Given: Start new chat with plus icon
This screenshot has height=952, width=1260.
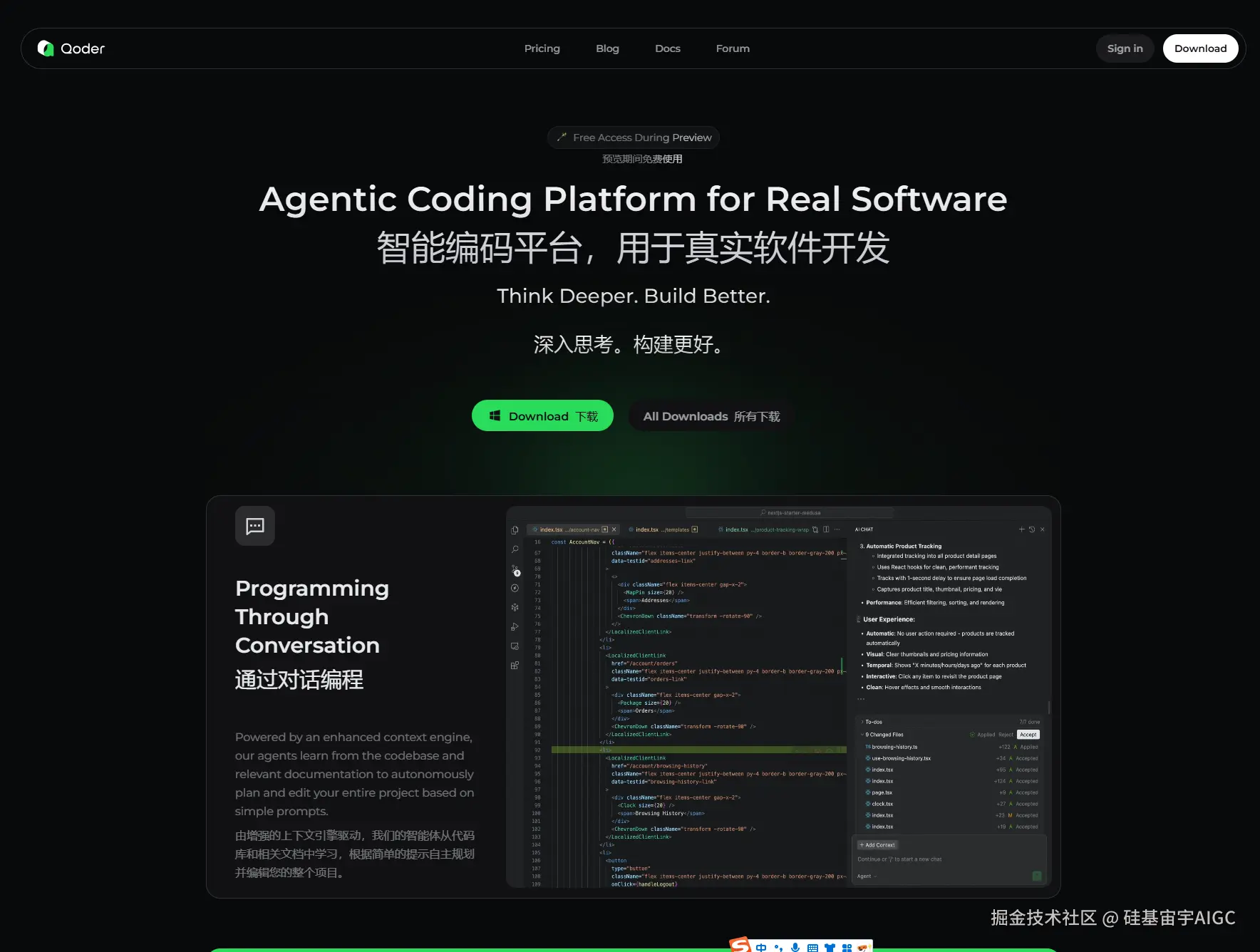Looking at the screenshot, I should click(x=1021, y=529).
